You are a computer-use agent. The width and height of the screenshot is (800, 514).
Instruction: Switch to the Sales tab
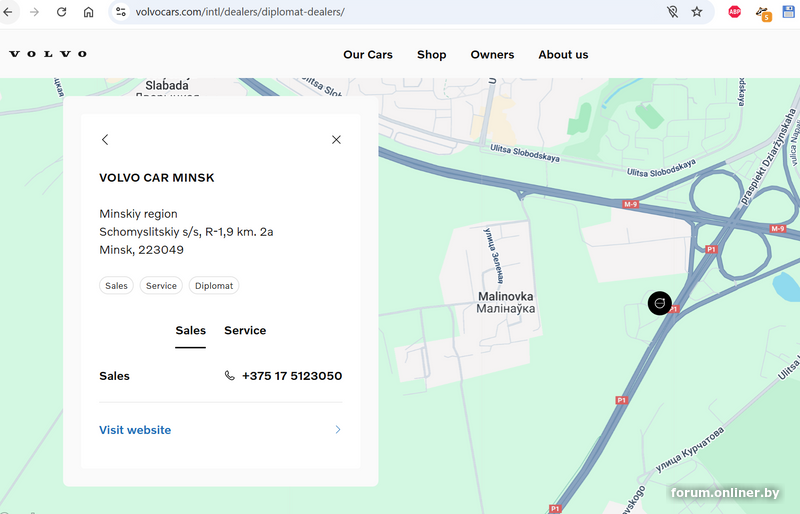click(190, 330)
